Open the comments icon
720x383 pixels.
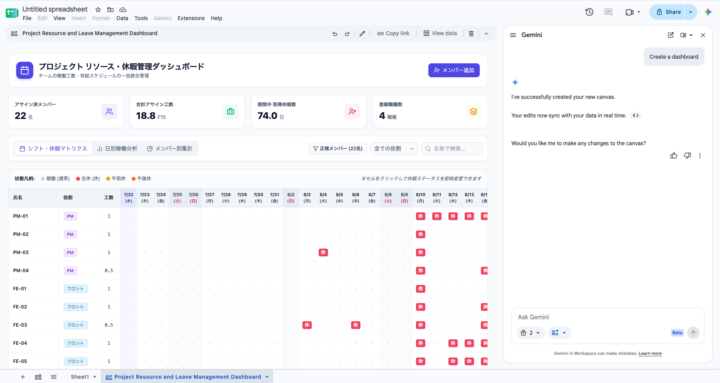[608, 12]
